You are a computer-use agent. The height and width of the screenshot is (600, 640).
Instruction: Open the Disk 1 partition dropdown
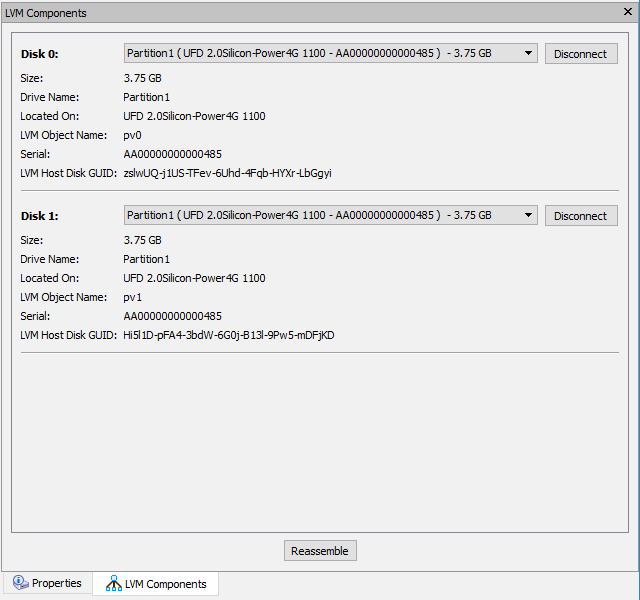[330, 216]
